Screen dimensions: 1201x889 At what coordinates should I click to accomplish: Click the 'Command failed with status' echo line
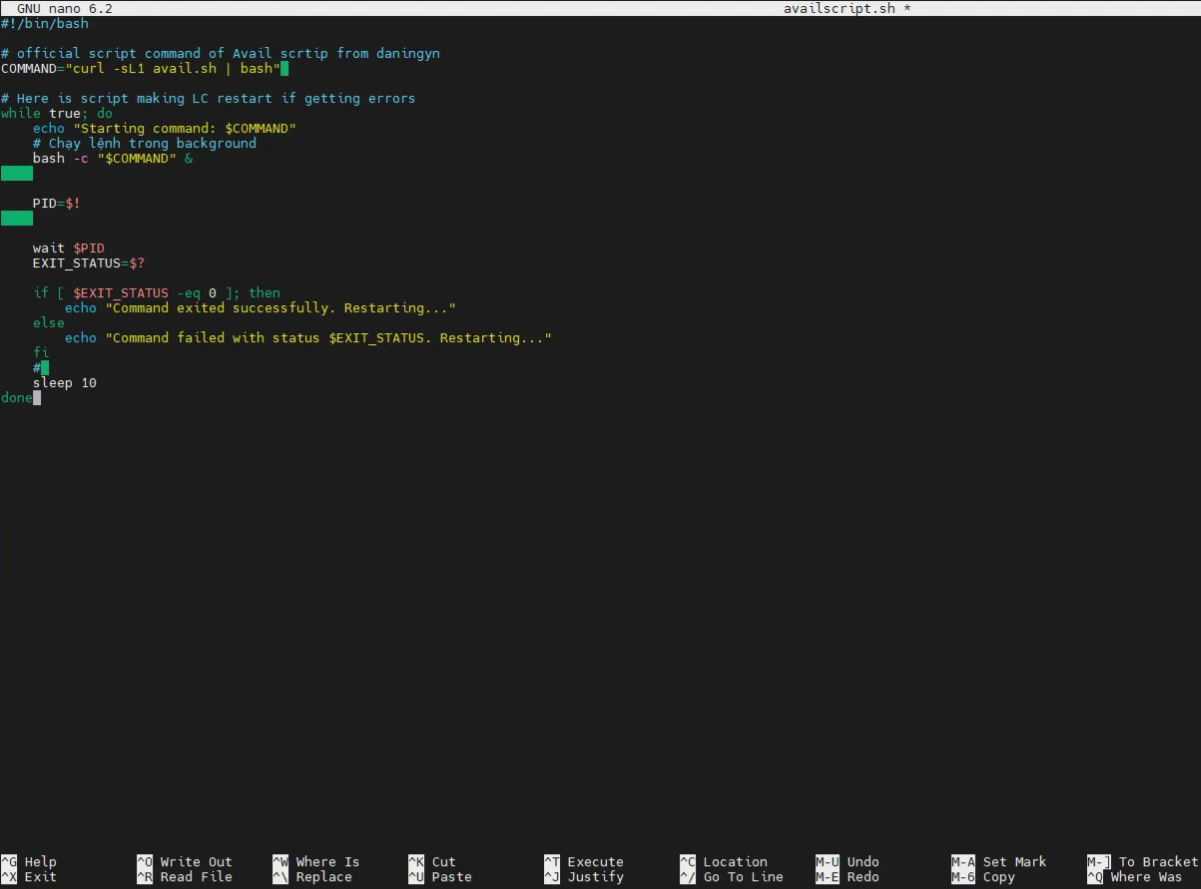(x=309, y=338)
